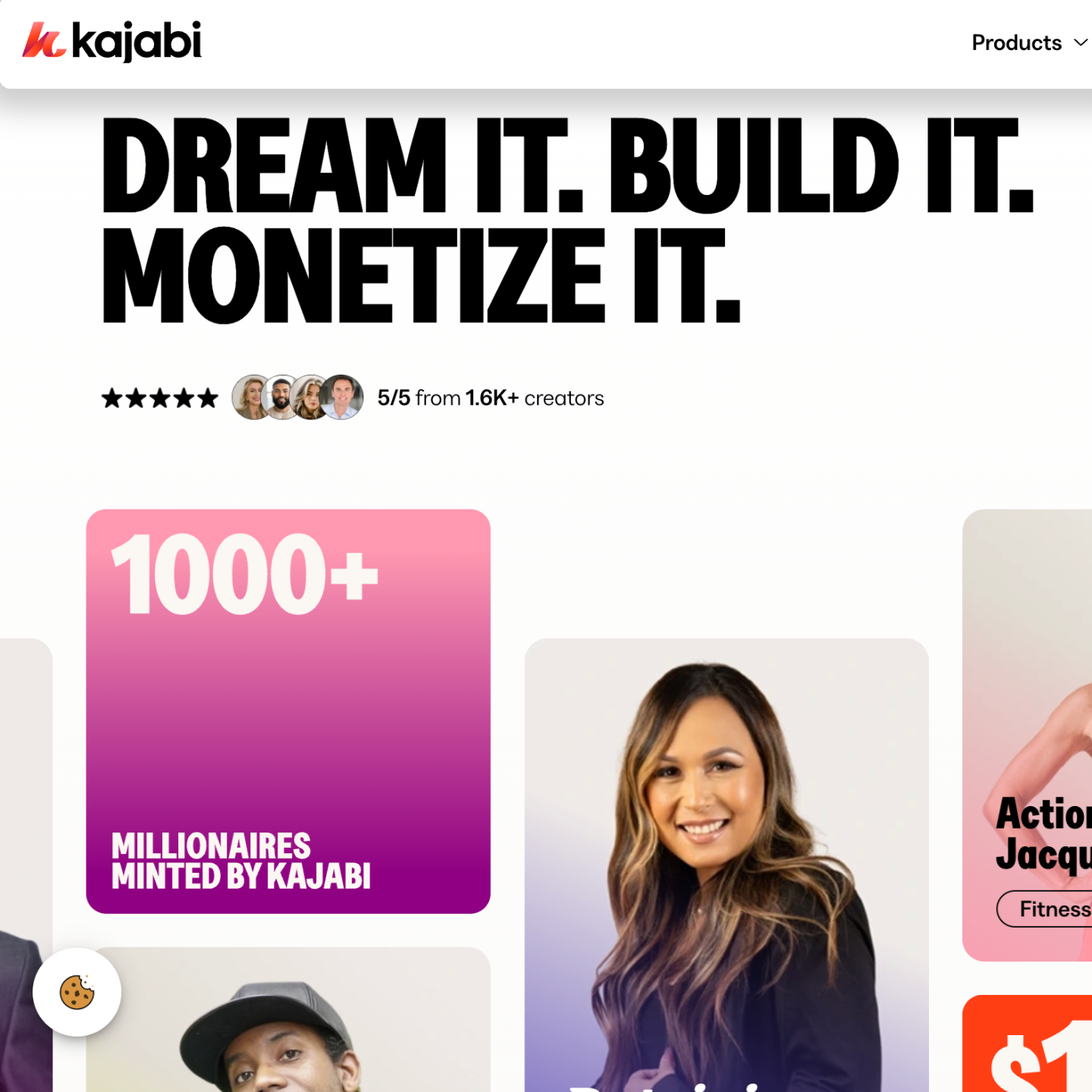The width and height of the screenshot is (1092, 1092).
Task: Click the 5/5 from 1.6K+ creators text
Action: (491, 398)
